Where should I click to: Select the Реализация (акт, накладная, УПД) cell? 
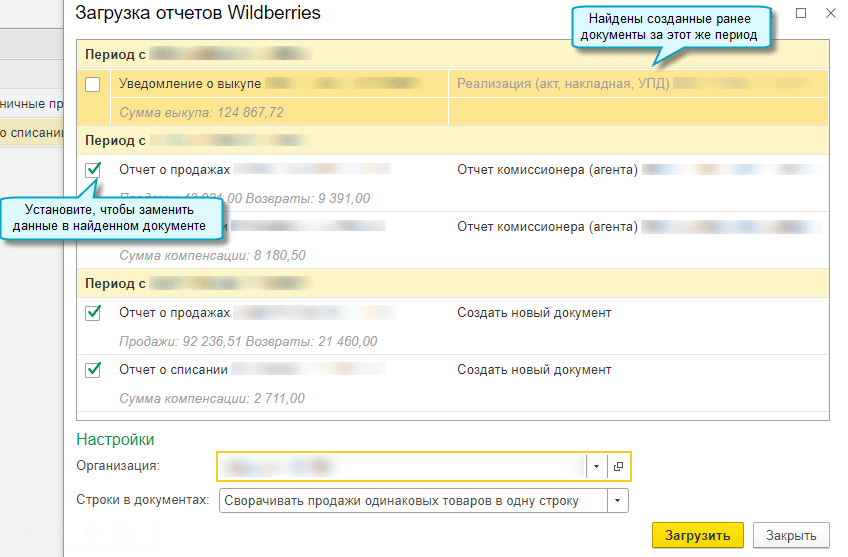coord(638,84)
